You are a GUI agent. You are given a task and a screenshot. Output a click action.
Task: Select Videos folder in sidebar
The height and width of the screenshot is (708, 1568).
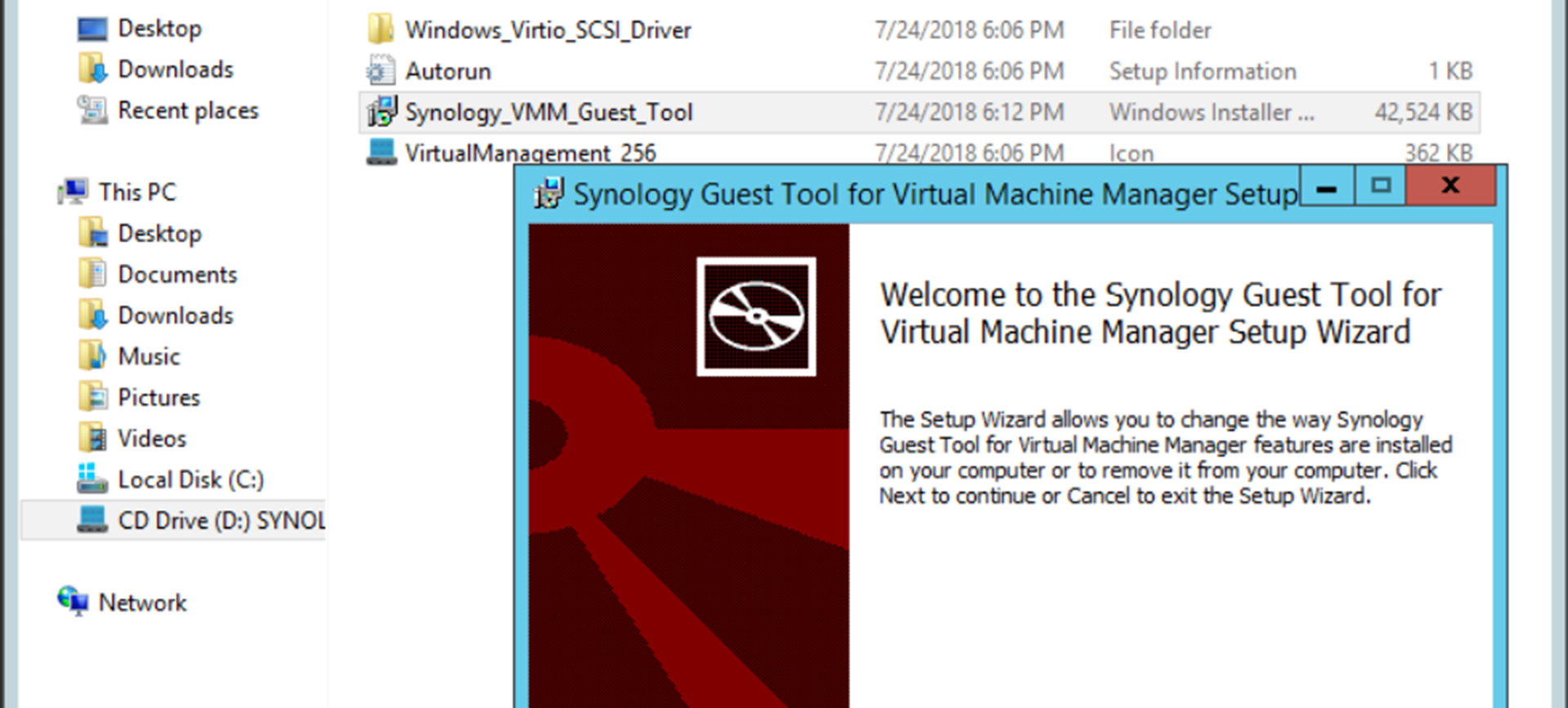pos(151,438)
